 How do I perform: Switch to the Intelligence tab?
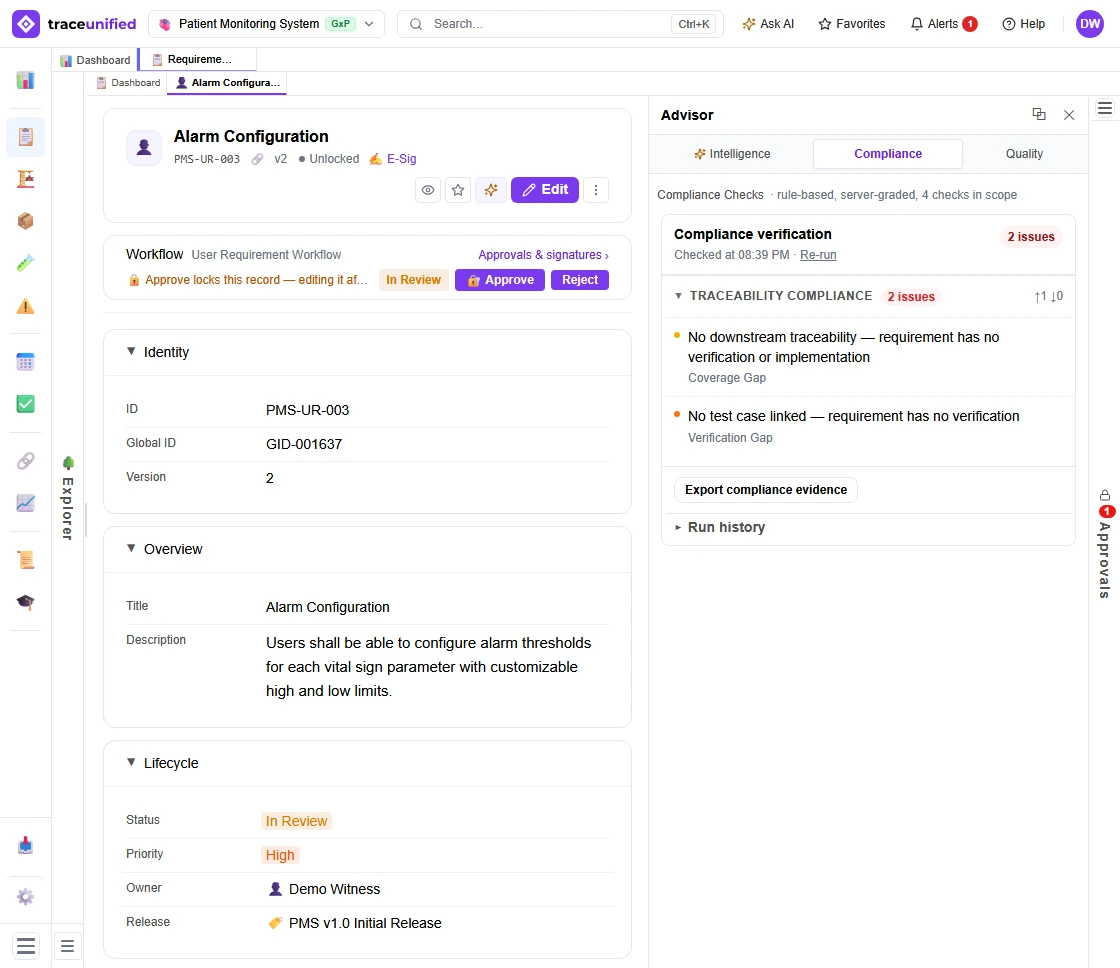732,154
